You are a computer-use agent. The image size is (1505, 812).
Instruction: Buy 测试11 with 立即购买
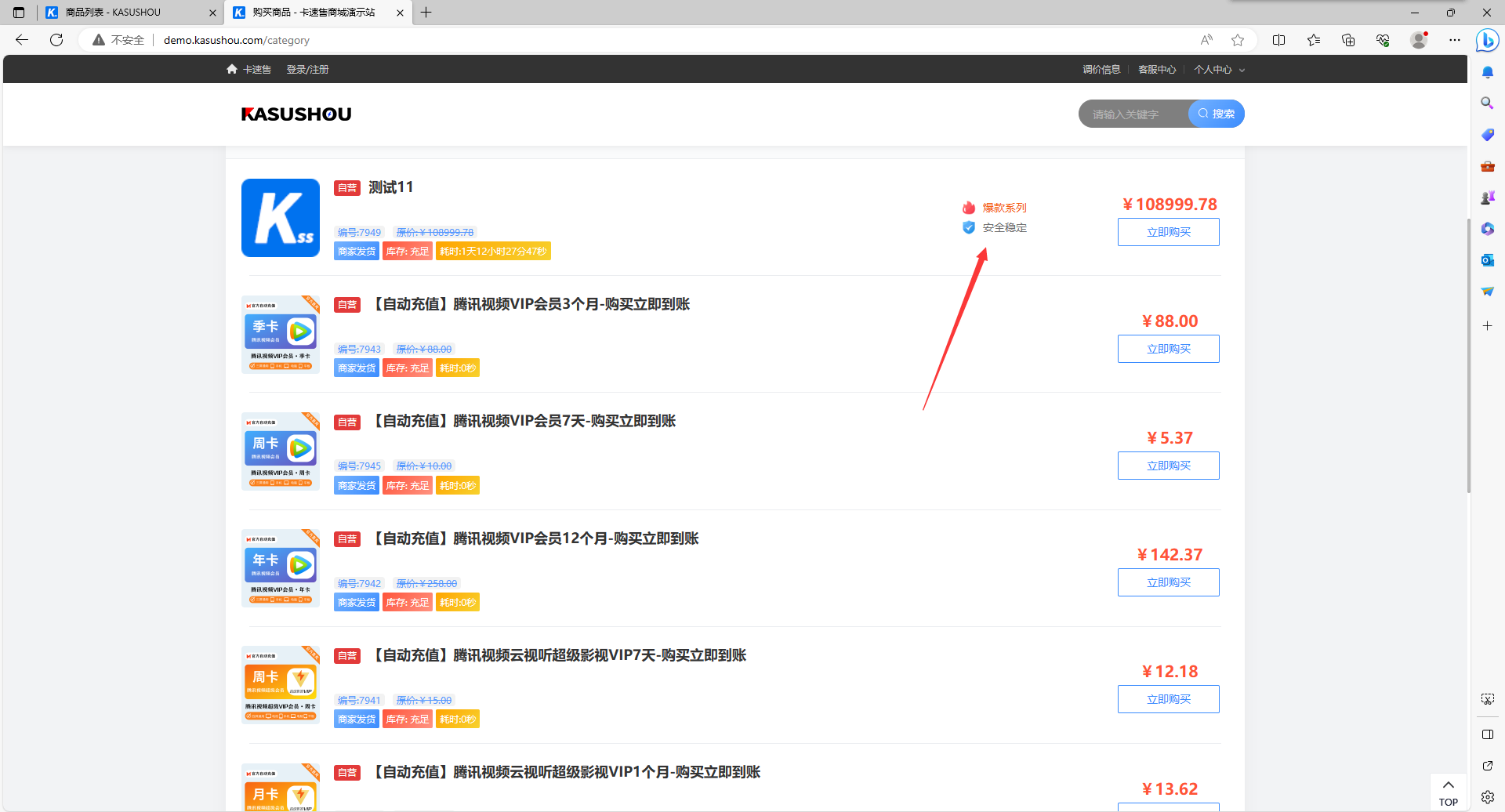point(1168,232)
